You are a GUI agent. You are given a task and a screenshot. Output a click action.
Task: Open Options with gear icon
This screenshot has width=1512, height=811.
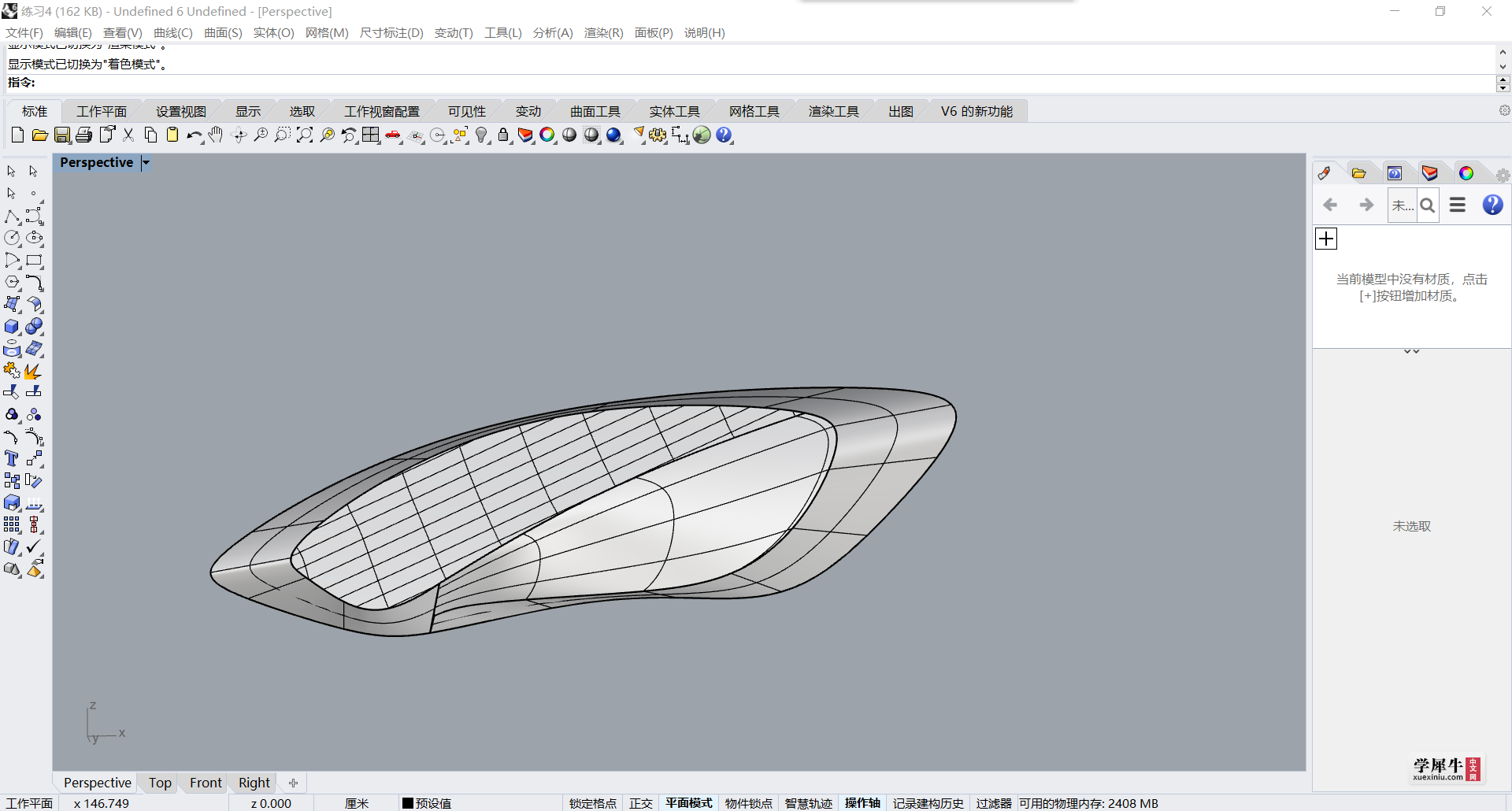(x=658, y=135)
